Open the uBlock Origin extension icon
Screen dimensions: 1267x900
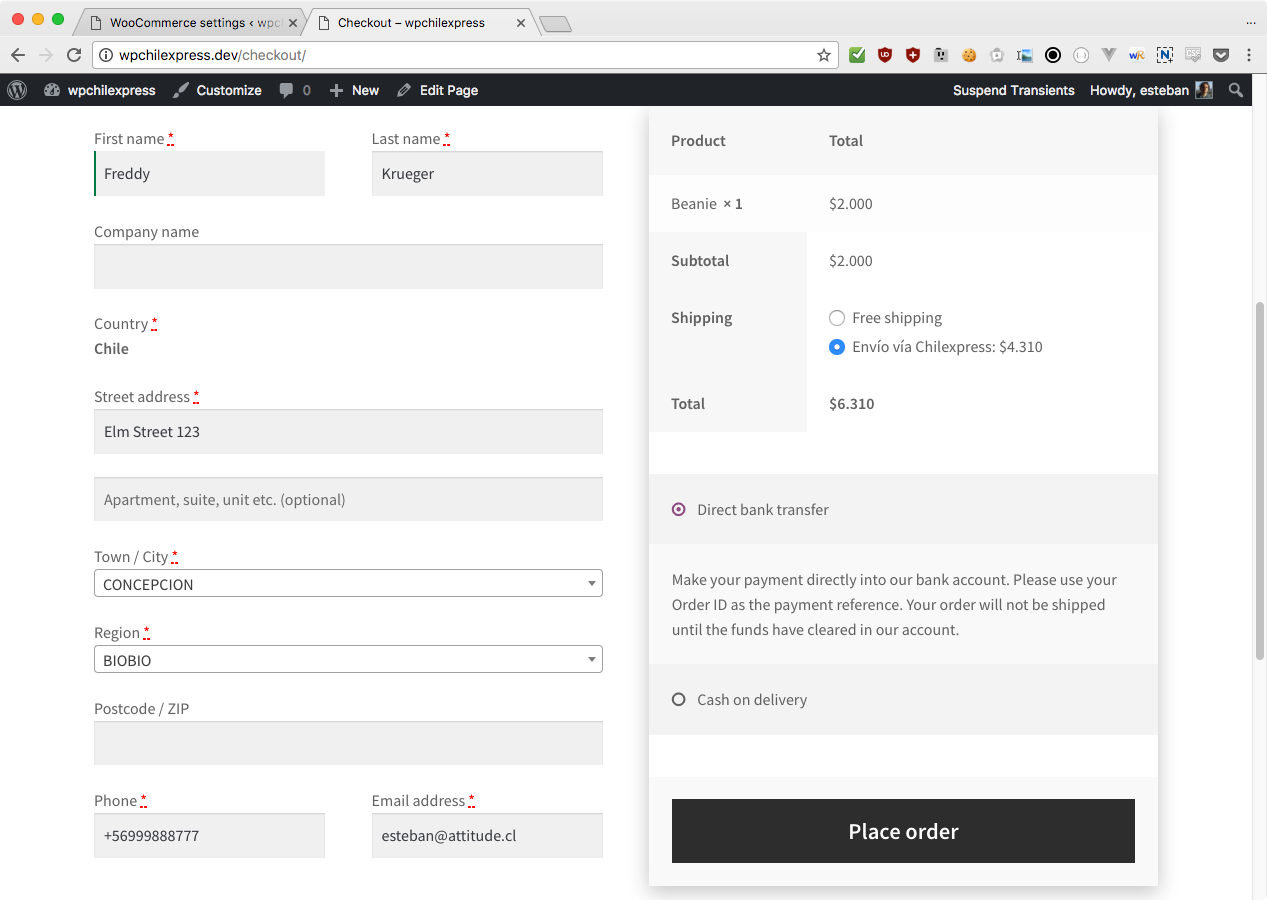click(885, 55)
